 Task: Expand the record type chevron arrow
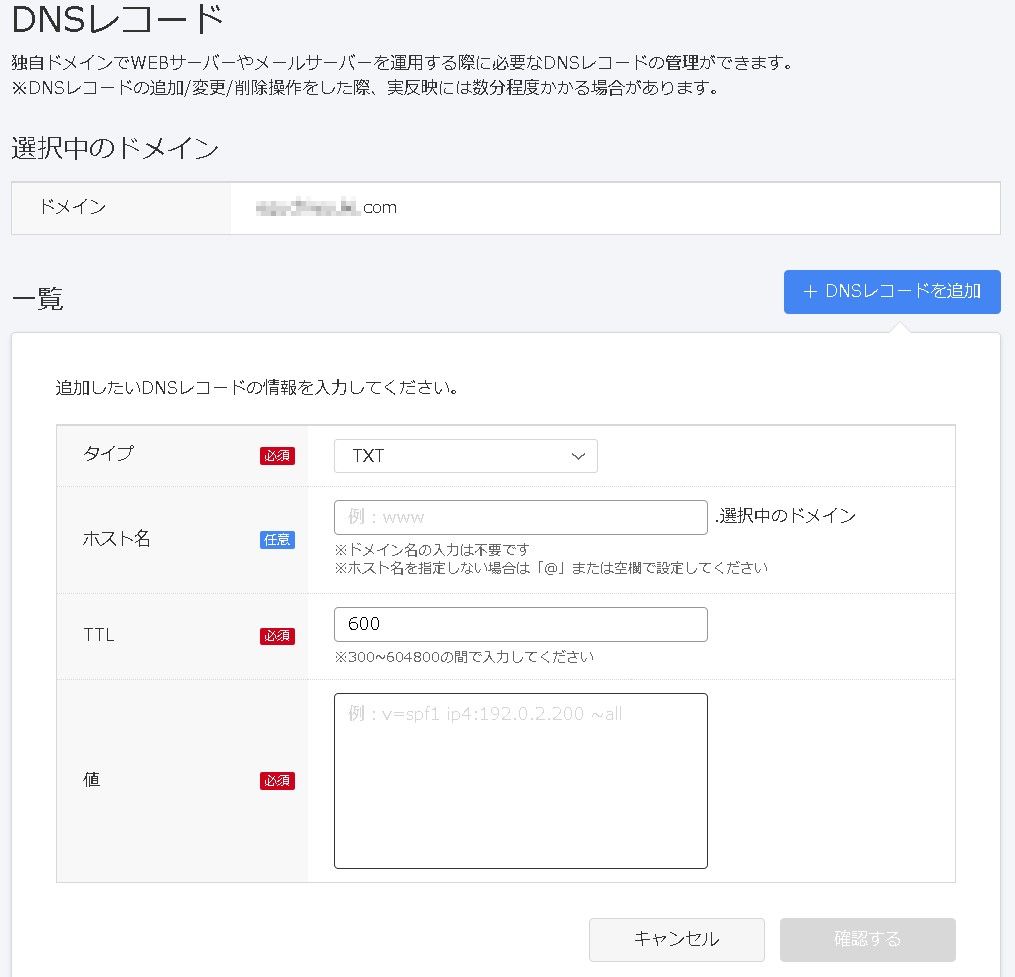(577, 456)
